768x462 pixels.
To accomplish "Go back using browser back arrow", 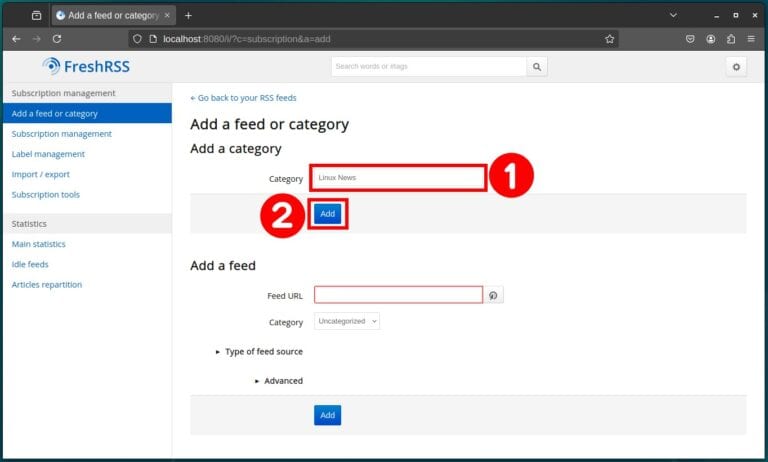I will 15,39.
